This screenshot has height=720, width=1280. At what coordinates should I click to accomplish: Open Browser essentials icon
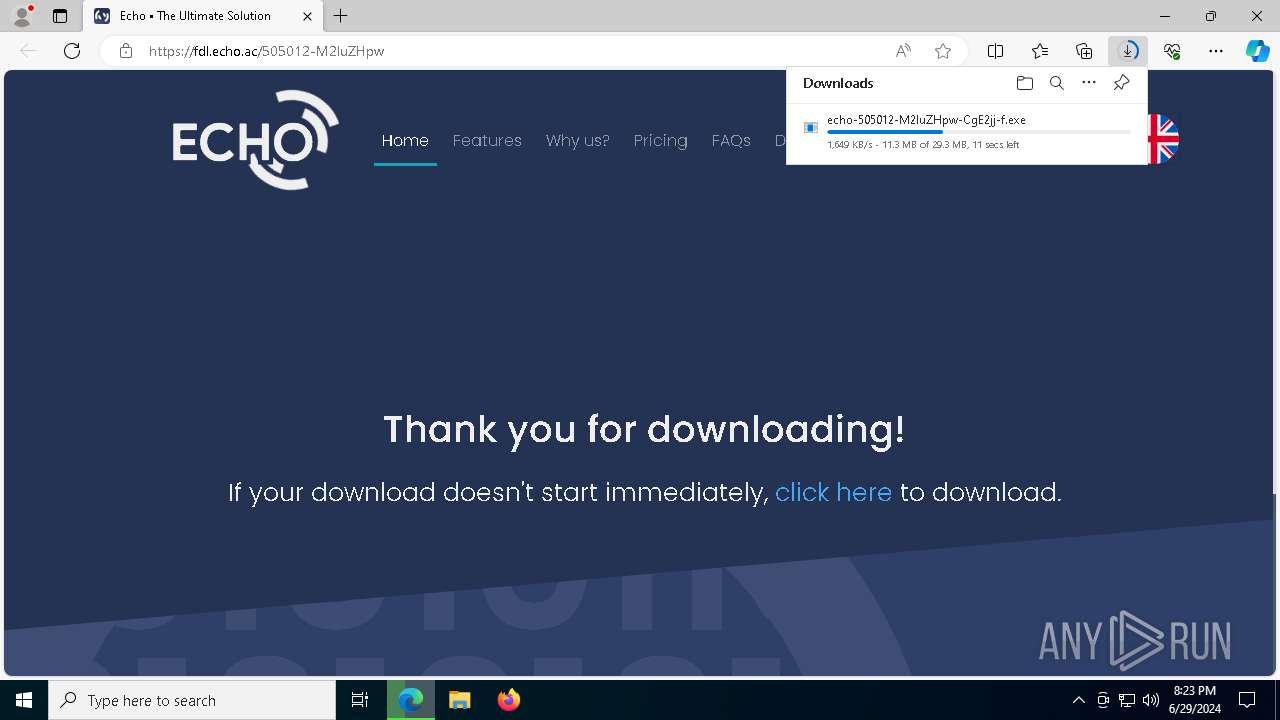[x=1172, y=51]
